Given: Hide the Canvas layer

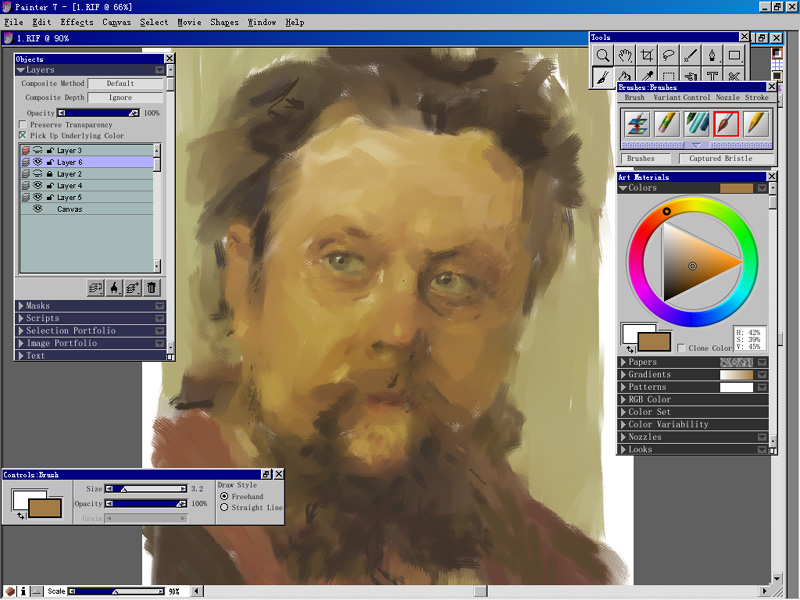Looking at the screenshot, I should 38,209.
